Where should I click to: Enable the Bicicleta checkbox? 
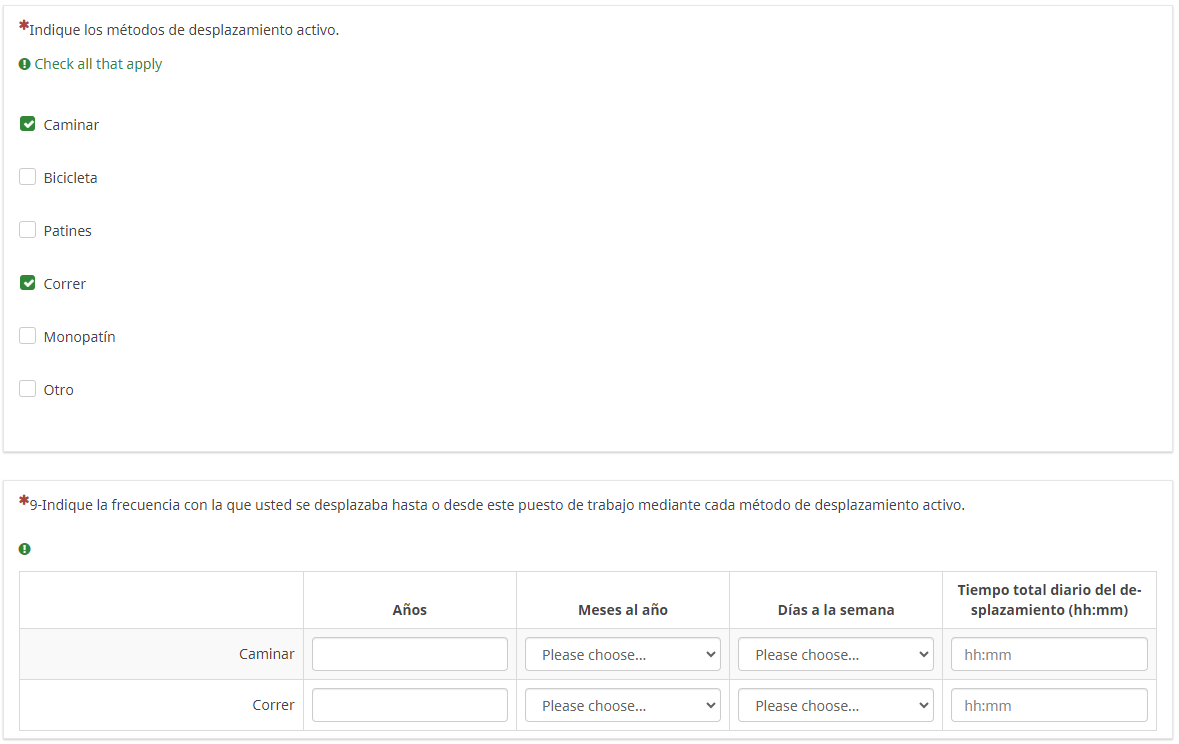pos(28,178)
